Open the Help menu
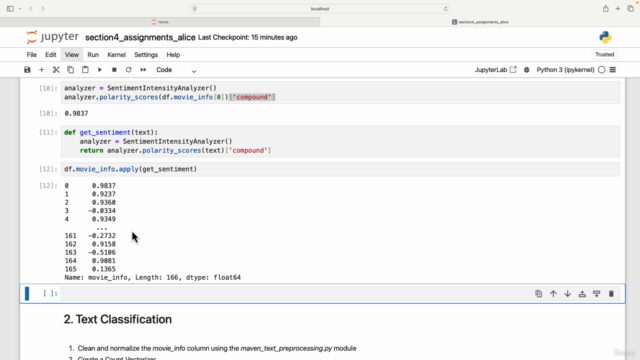The width and height of the screenshot is (640, 360). click(x=173, y=55)
